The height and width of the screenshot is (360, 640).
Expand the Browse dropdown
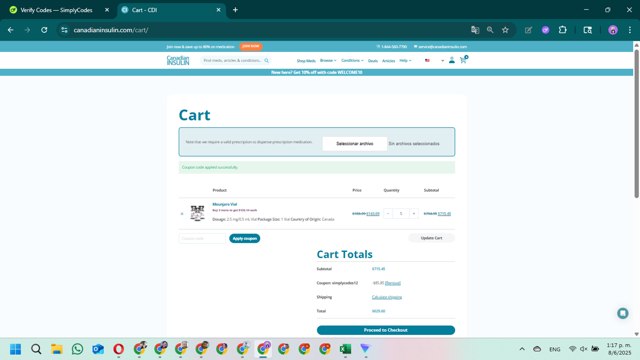tap(328, 60)
